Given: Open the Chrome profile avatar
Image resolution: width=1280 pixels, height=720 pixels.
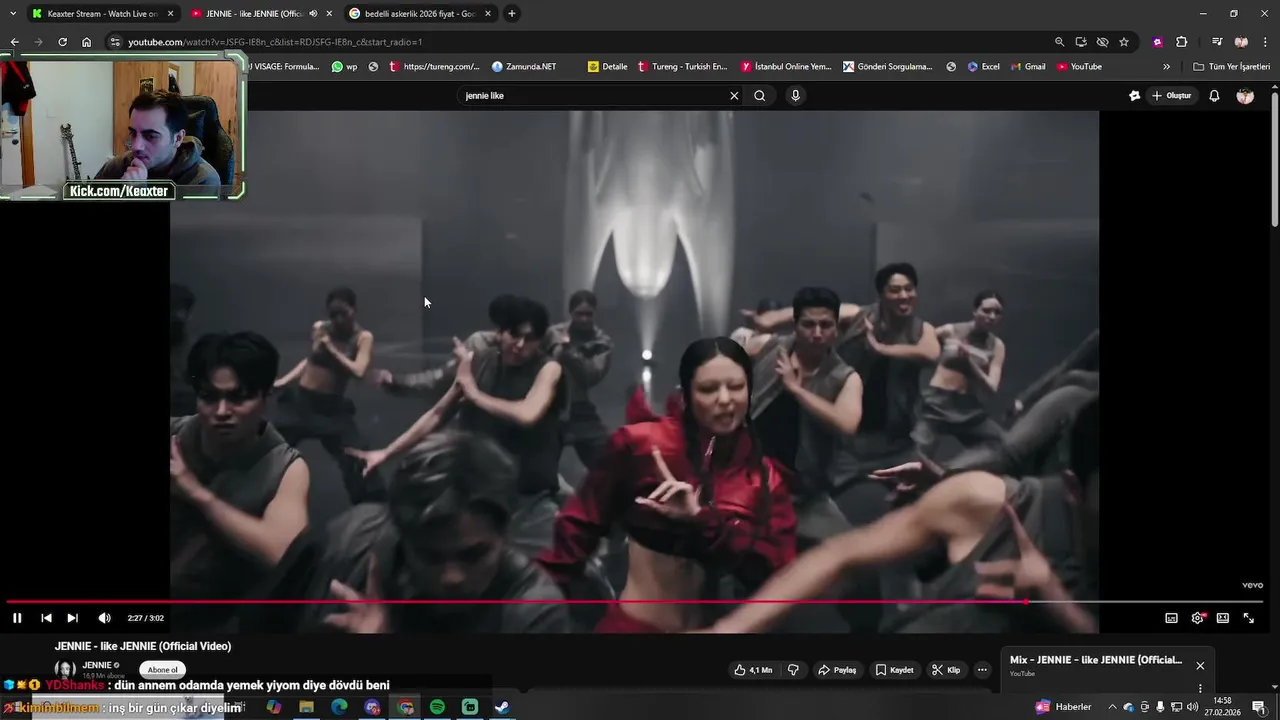Looking at the screenshot, I should coord(1241,42).
